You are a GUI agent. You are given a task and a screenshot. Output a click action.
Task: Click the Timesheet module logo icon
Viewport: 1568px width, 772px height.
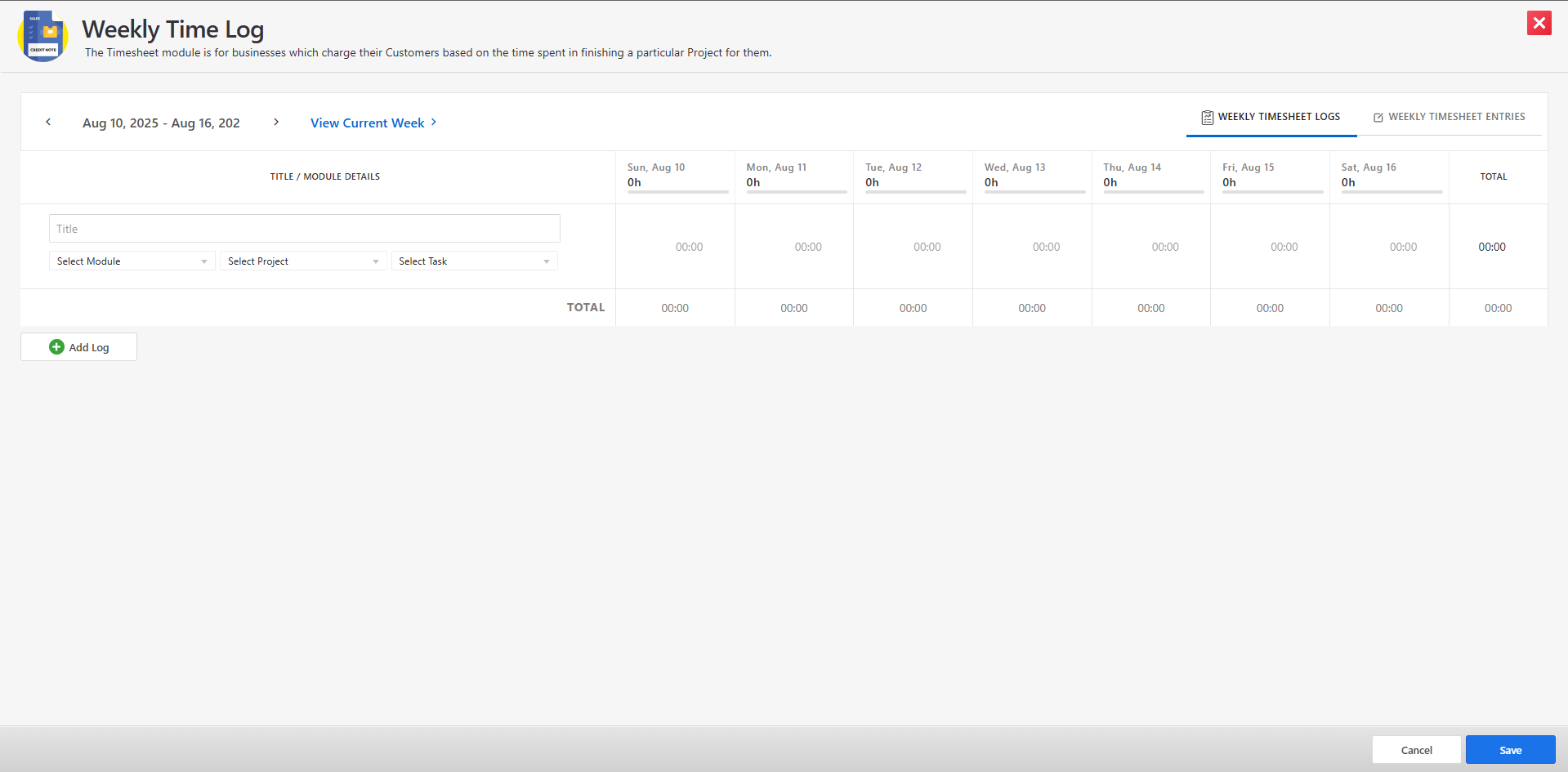point(42,36)
